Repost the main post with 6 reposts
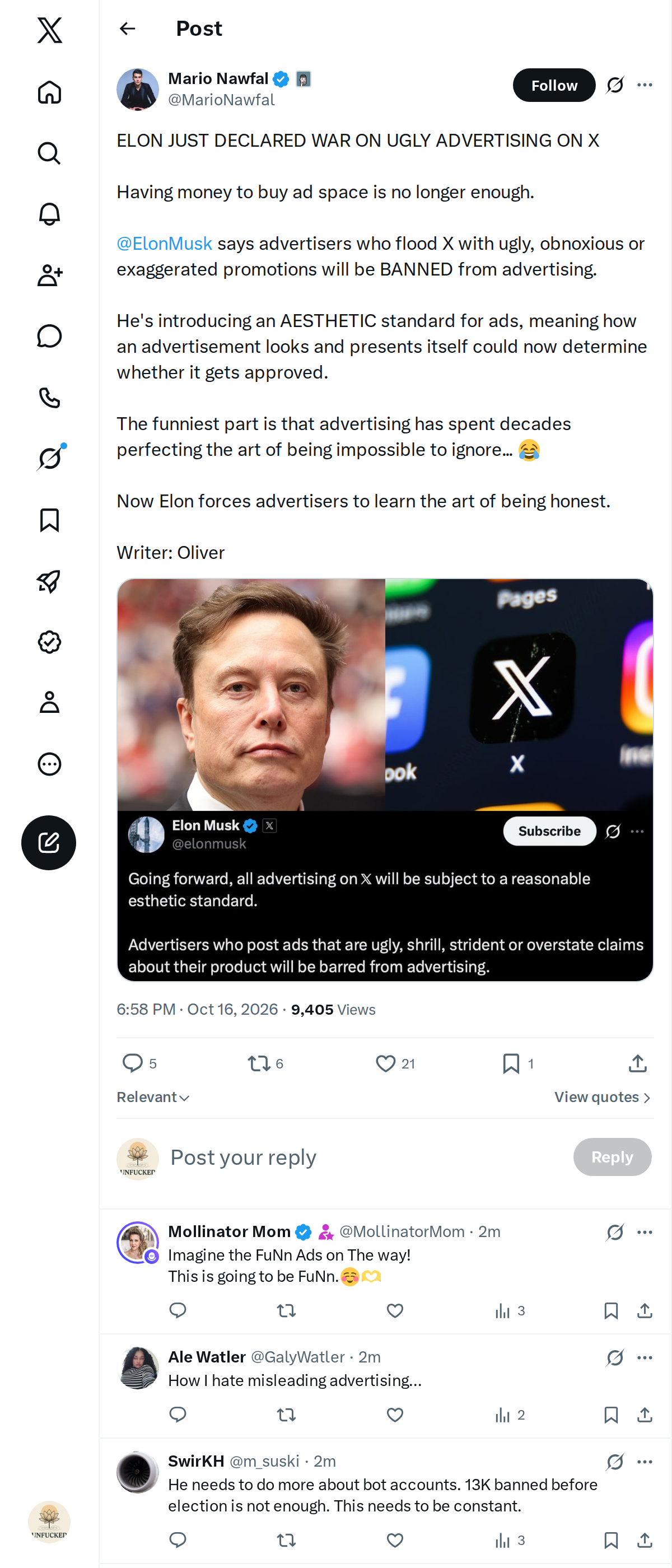 click(259, 1063)
